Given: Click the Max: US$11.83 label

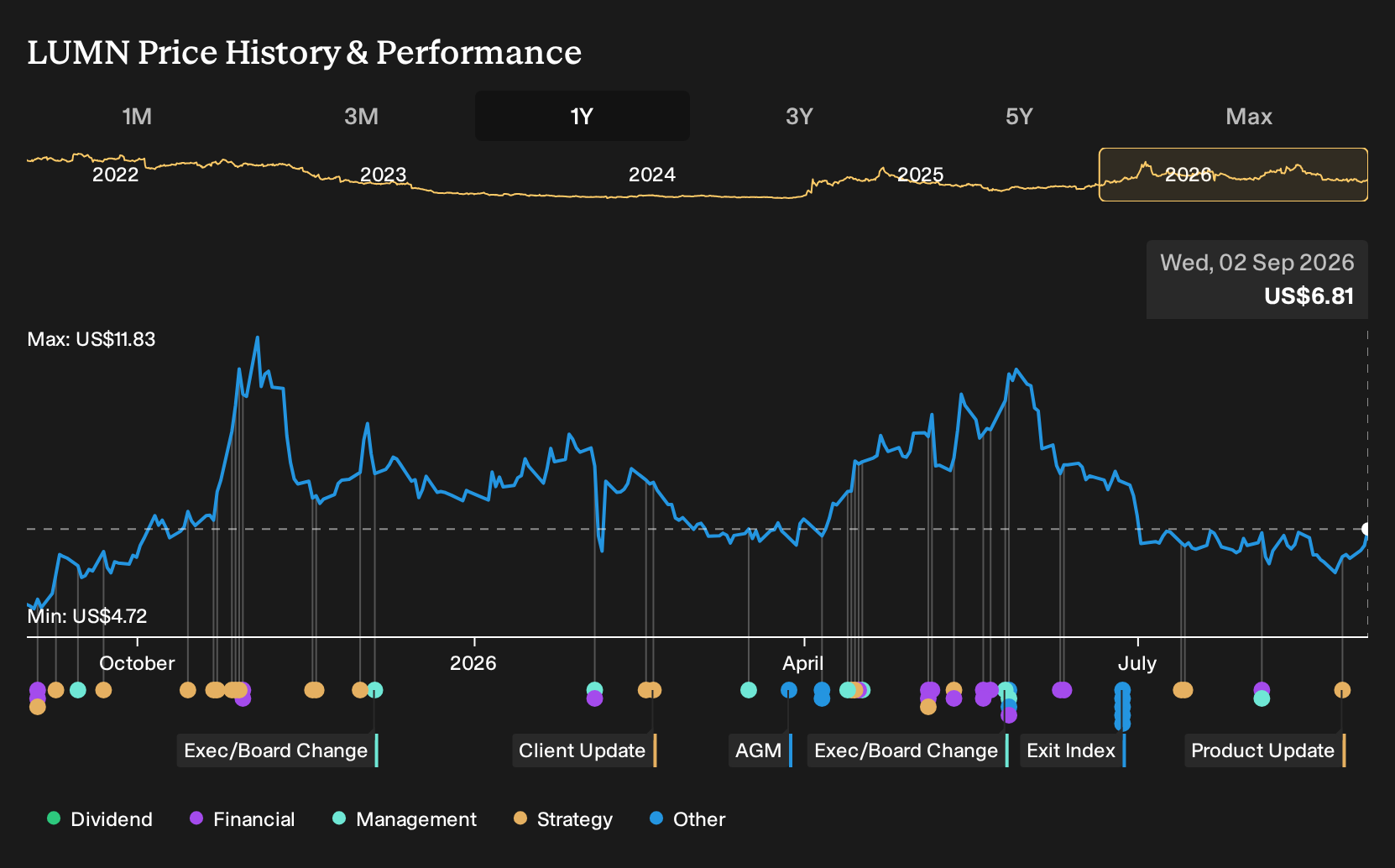Looking at the screenshot, I should point(91,339).
